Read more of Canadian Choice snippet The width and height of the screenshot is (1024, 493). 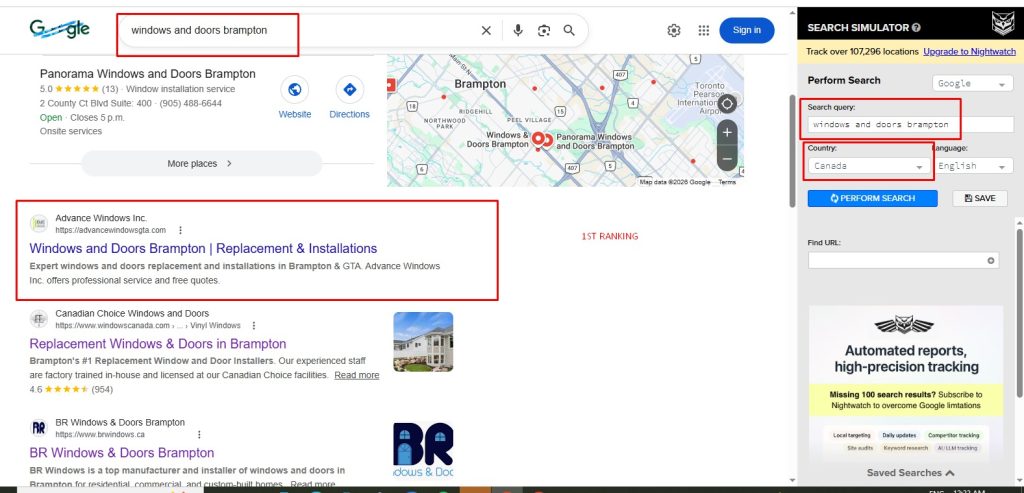(x=357, y=375)
